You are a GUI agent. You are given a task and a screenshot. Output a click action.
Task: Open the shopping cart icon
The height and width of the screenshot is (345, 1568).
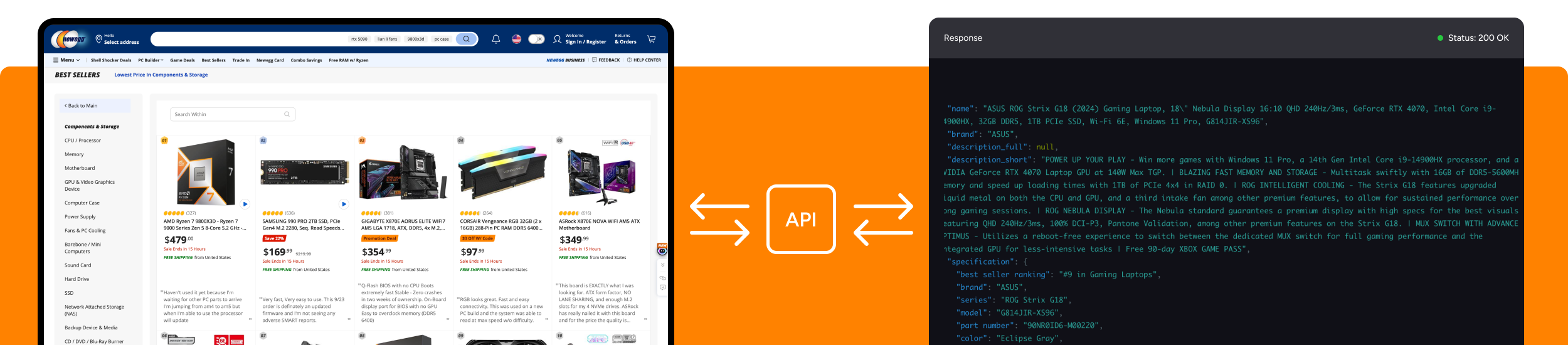pos(652,39)
